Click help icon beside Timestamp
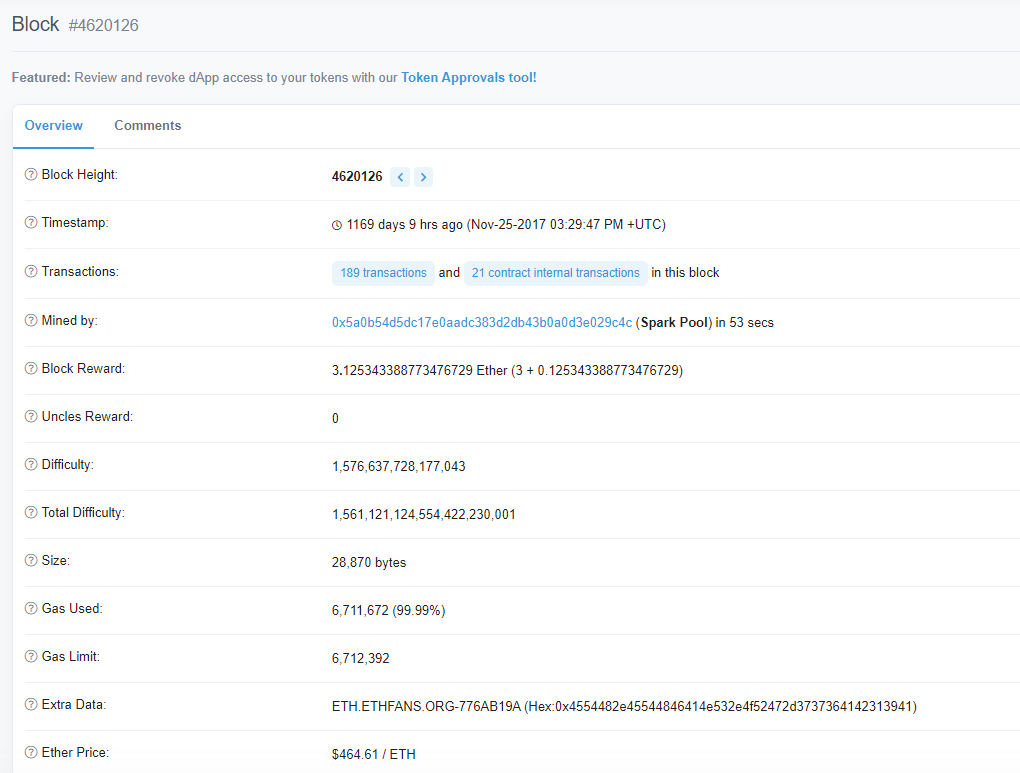This screenshot has height=773, width=1020. (31, 223)
